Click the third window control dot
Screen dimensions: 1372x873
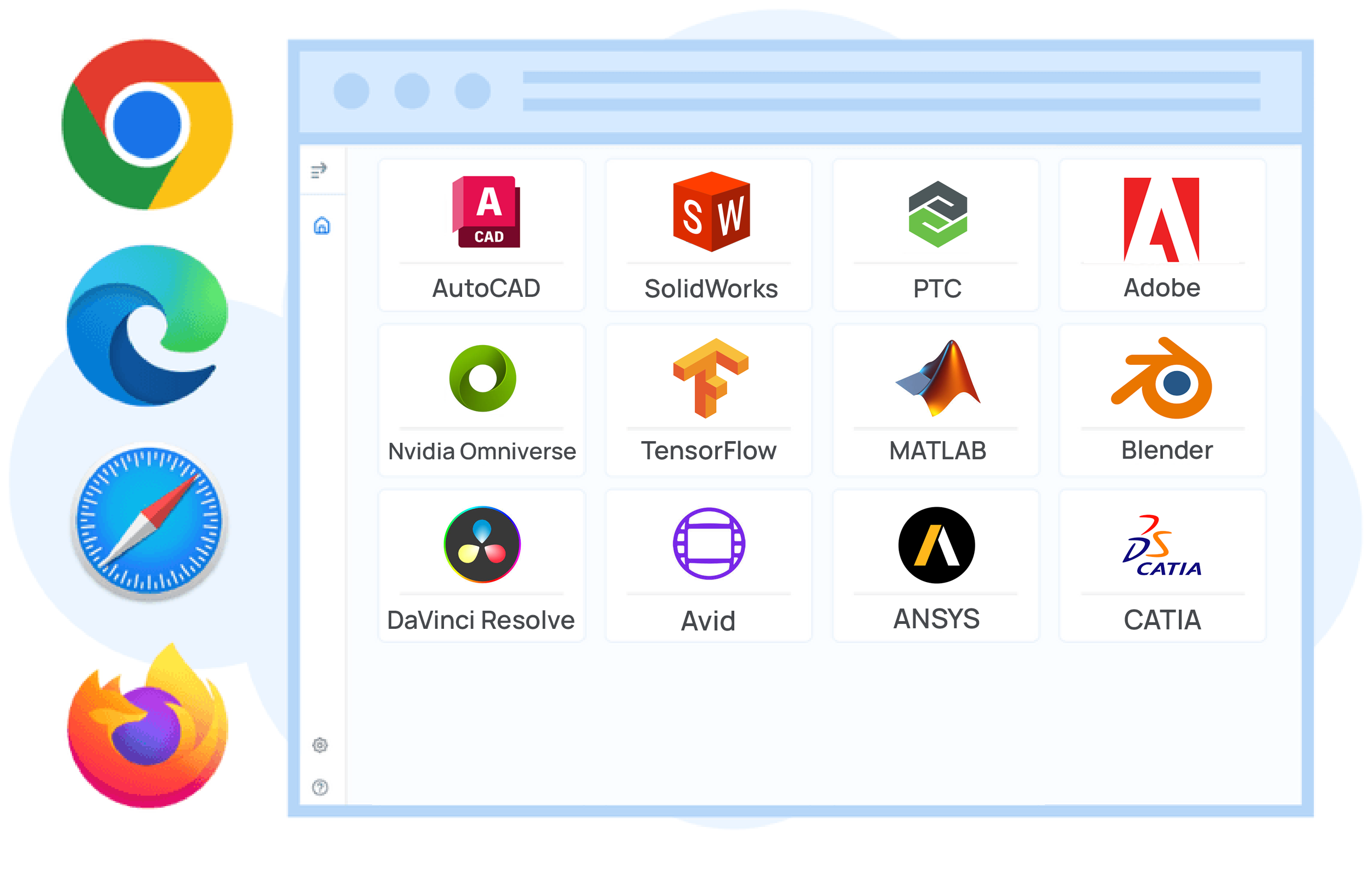tap(473, 91)
